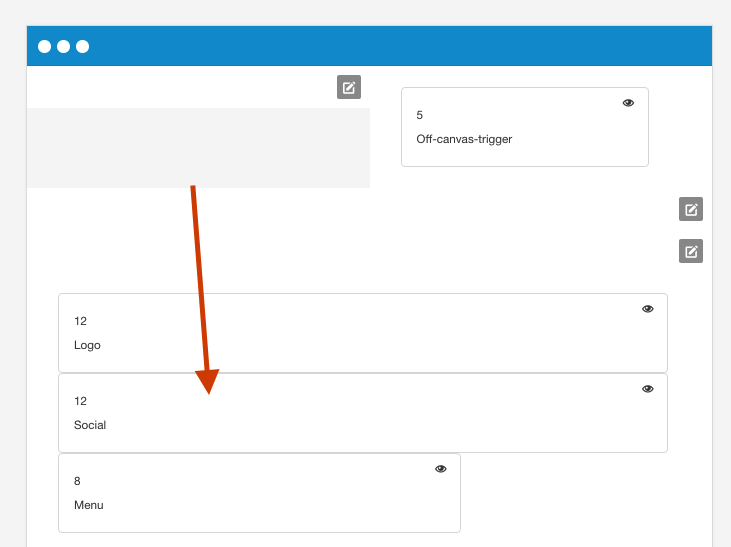
Task: Click the width value "12" in the Social card
Action: 80,401
